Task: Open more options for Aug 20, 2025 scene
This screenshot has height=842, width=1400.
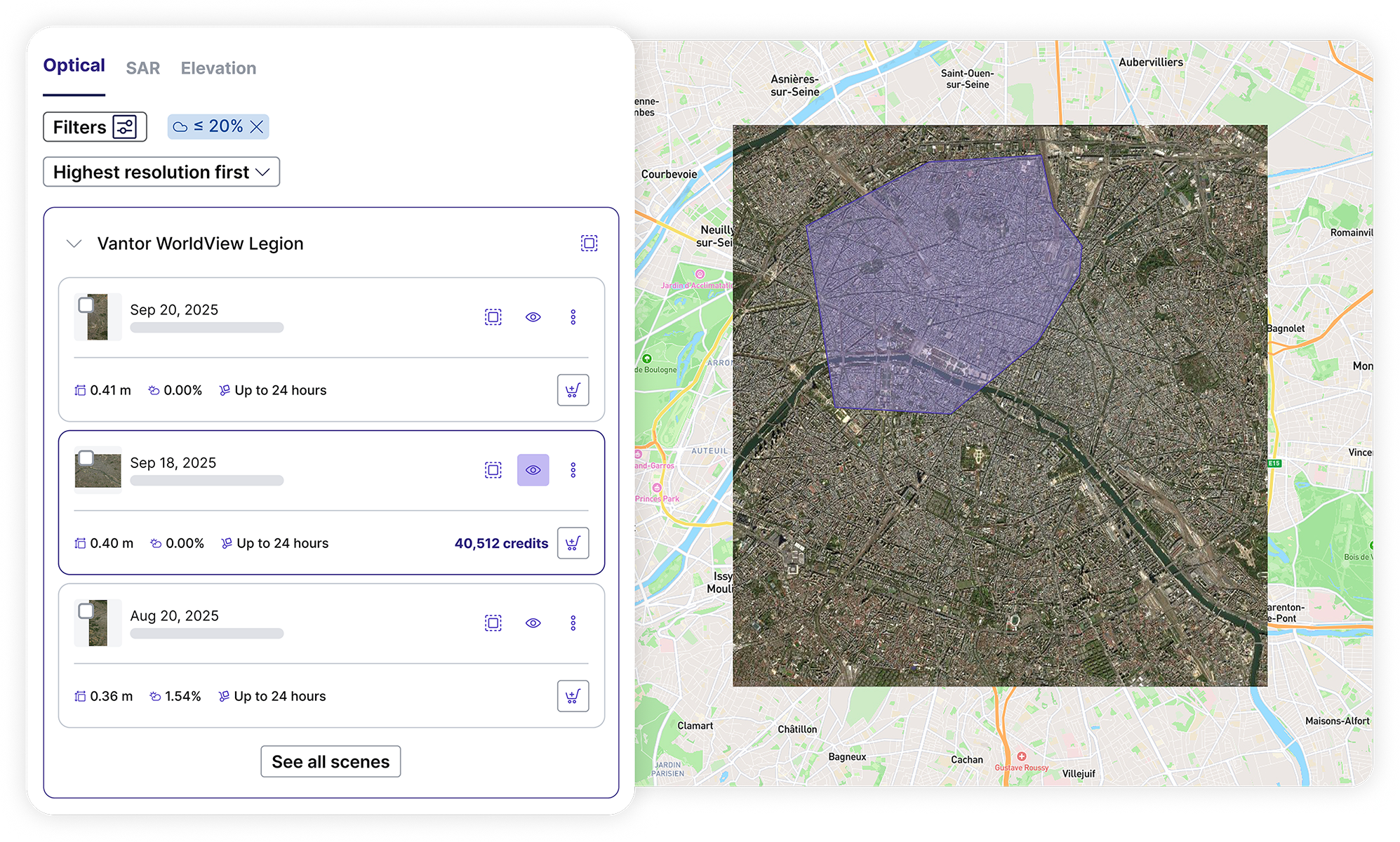Action: point(573,623)
